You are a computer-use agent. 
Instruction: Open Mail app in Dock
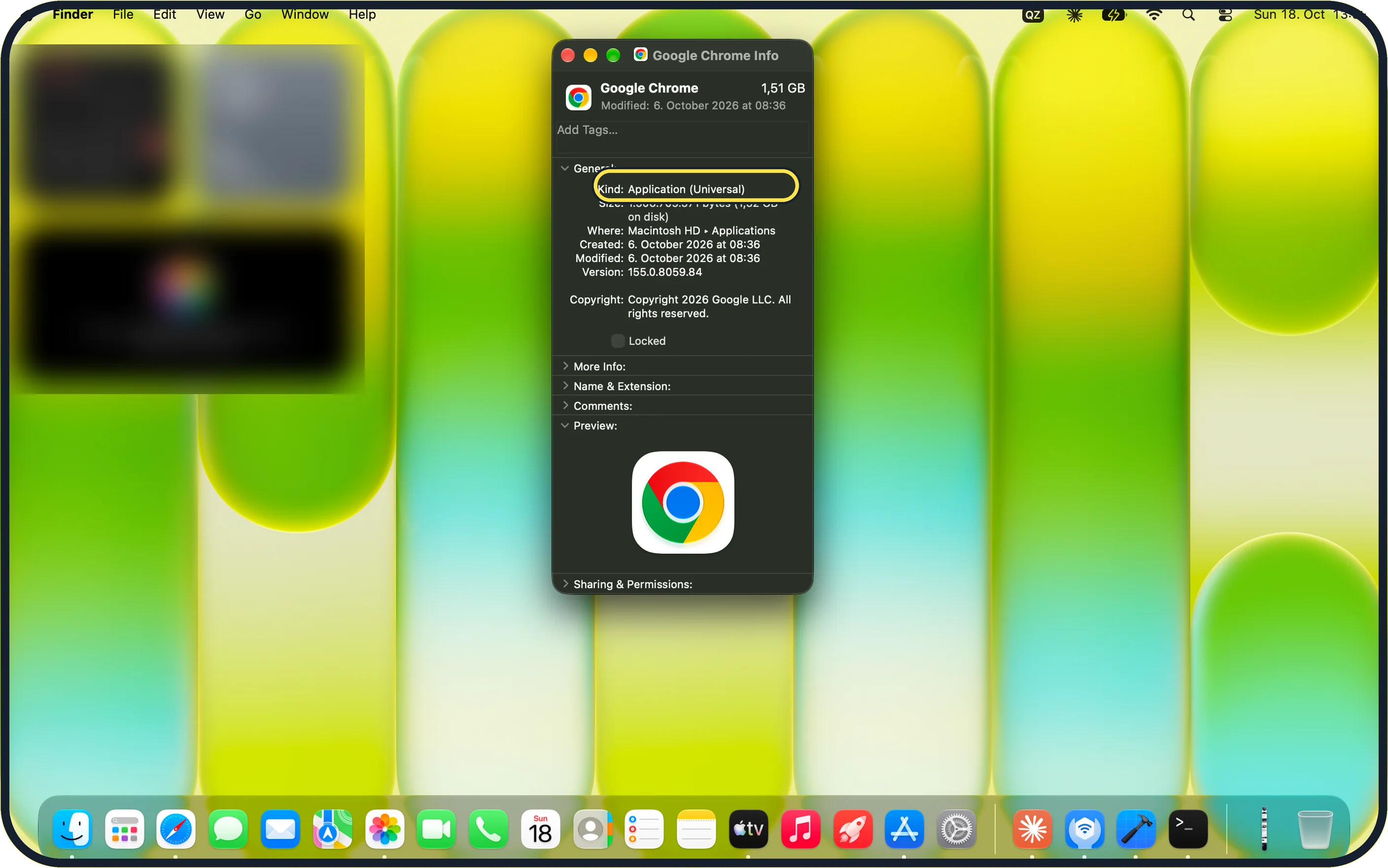(280, 829)
